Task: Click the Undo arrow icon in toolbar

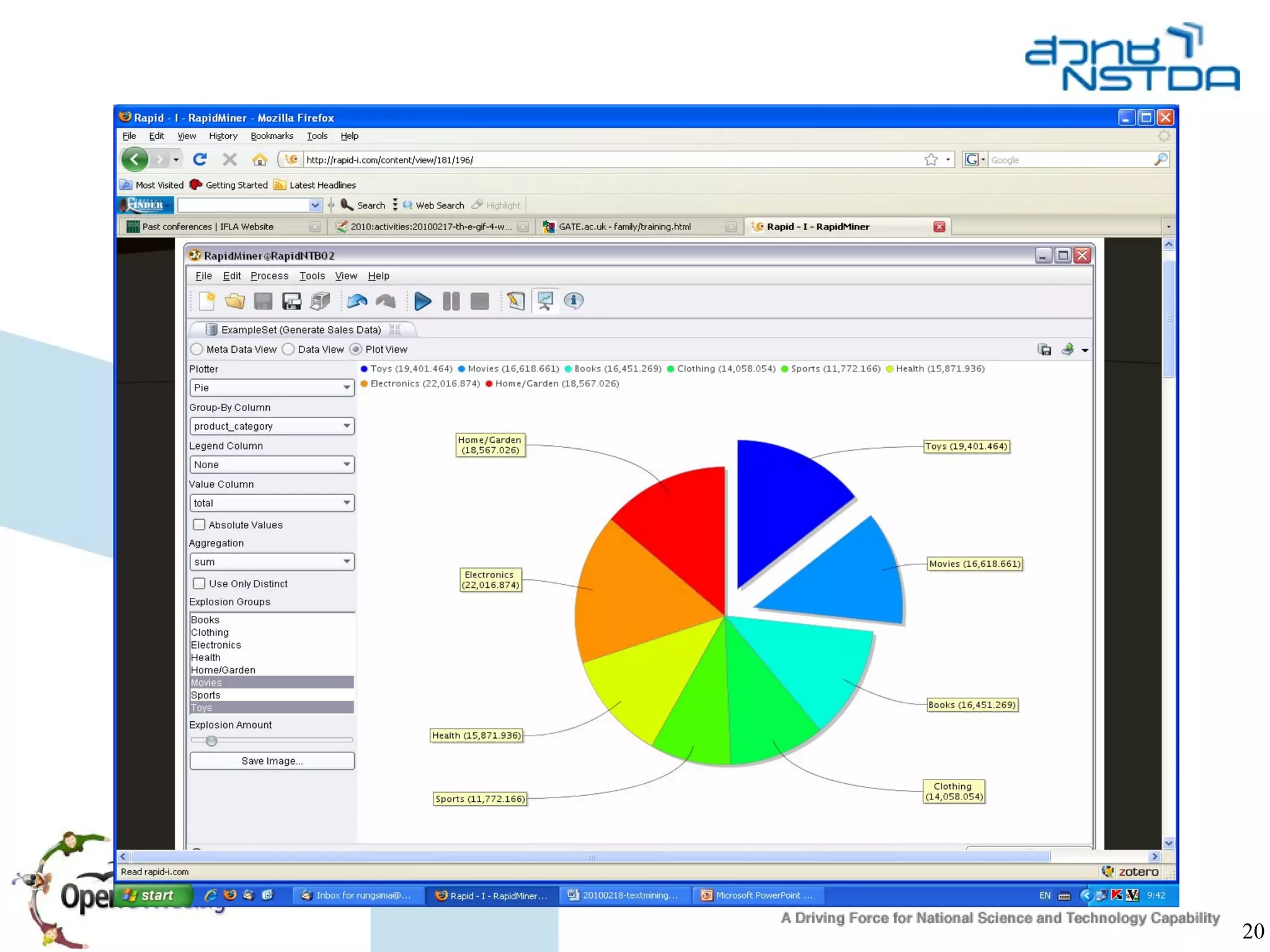Action: point(357,301)
